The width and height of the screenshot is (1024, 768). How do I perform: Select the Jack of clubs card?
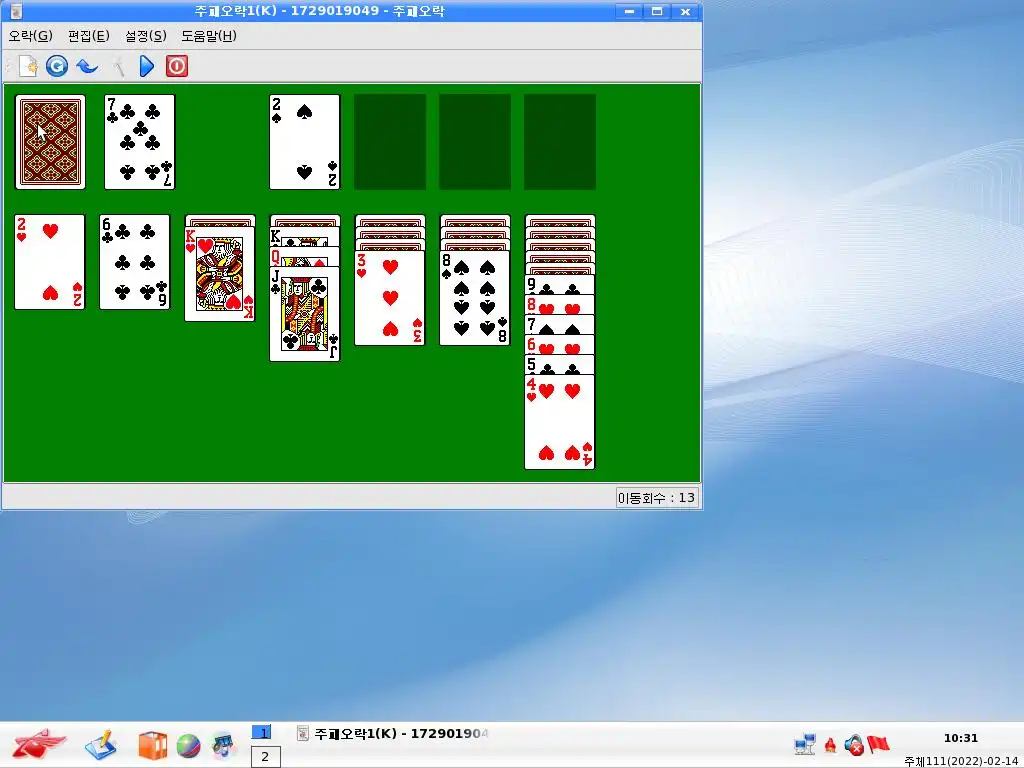pos(305,314)
